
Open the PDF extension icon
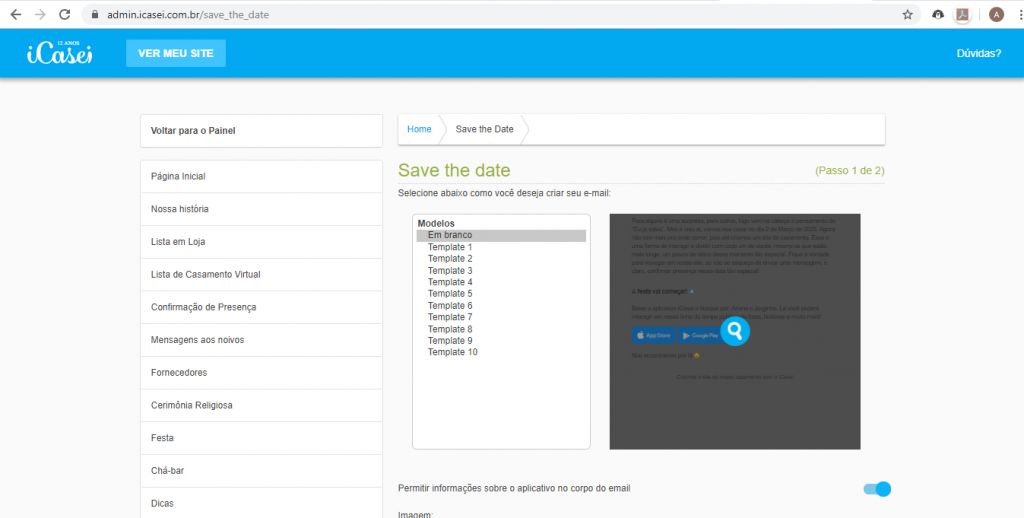(x=962, y=14)
